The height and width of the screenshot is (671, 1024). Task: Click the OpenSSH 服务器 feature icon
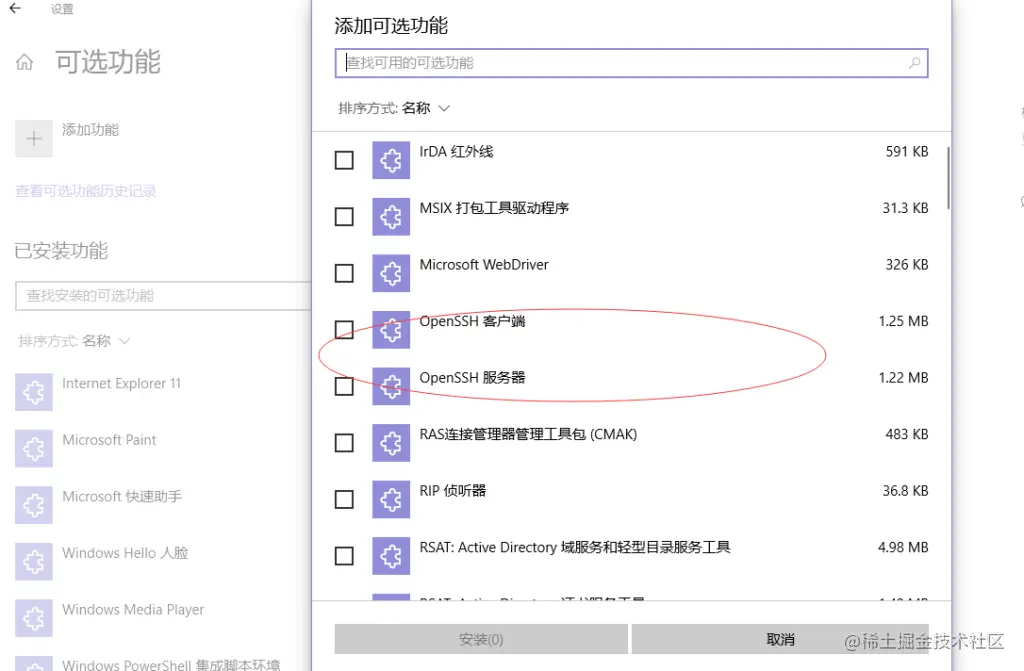click(390, 386)
